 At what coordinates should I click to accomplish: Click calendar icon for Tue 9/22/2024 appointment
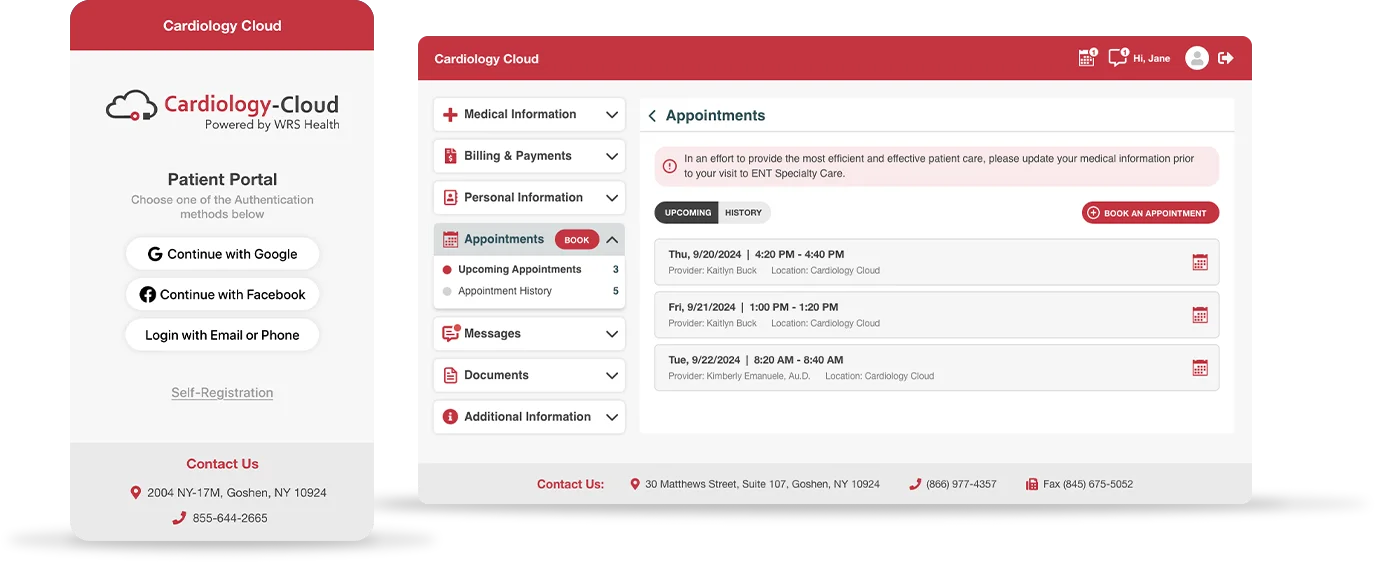coord(1200,368)
